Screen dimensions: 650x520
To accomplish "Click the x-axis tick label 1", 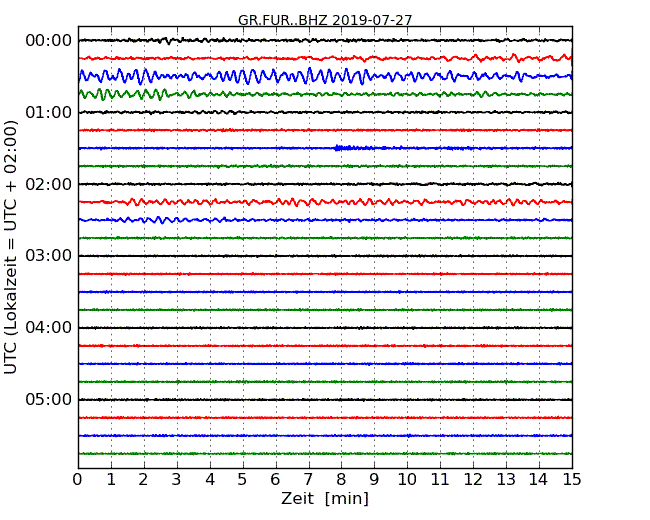I will (111, 480).
